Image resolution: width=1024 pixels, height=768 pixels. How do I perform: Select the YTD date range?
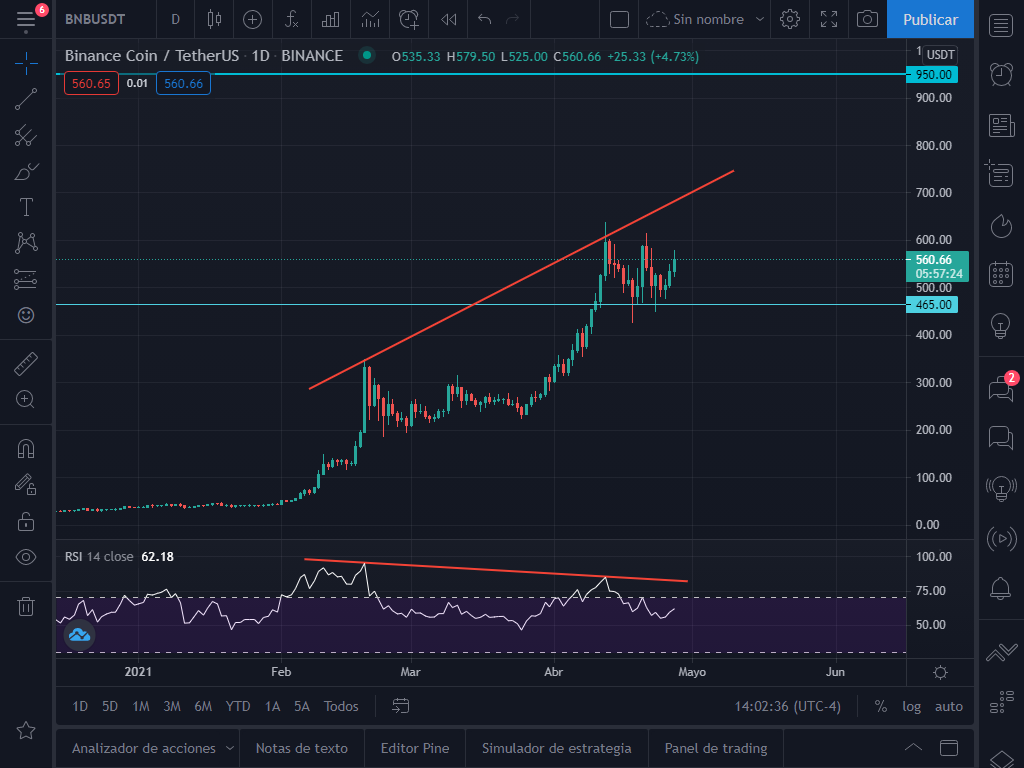coord(238,706)
